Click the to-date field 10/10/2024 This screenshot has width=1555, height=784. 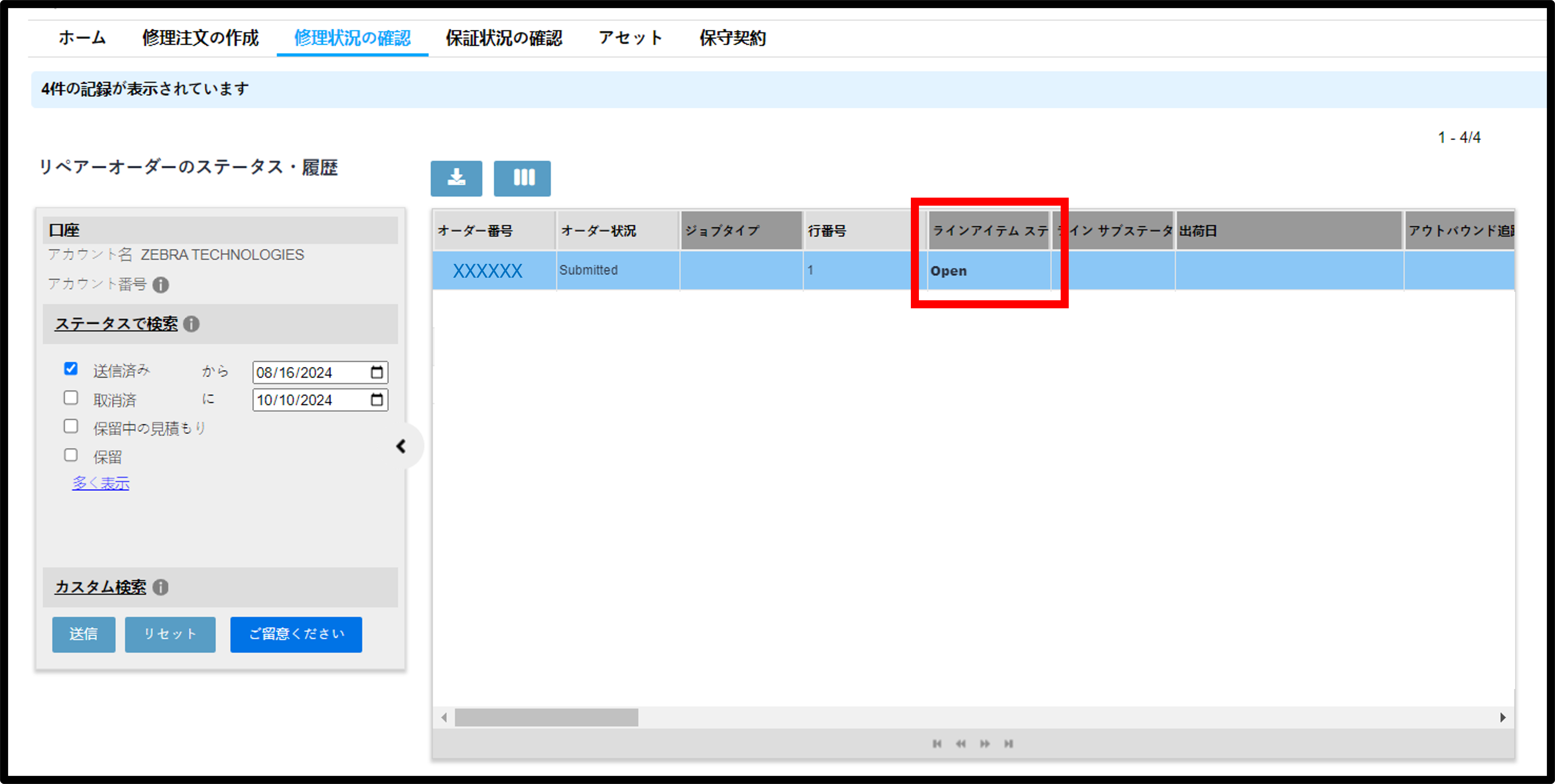[x=320, y=399]
